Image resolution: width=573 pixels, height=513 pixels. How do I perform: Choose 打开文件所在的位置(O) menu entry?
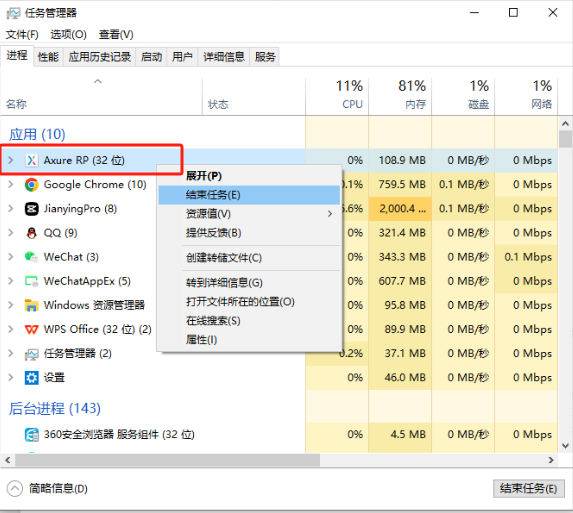[250, 302]
